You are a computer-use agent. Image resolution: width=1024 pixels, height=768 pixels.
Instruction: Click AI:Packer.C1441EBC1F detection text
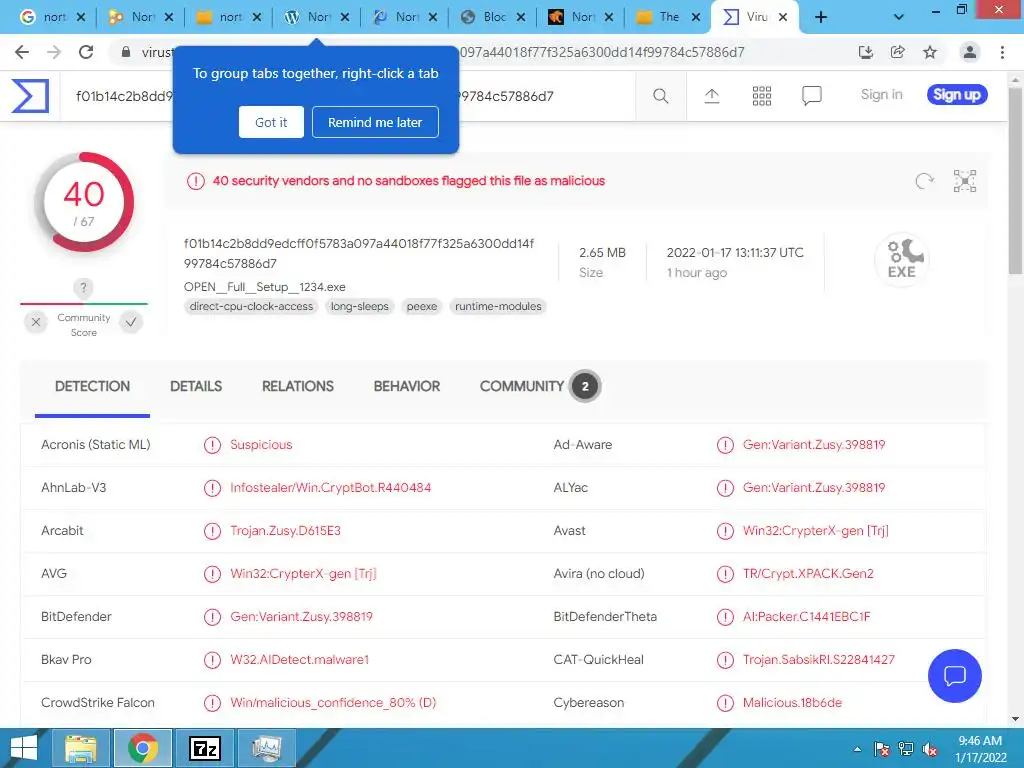[x=807, y=617]
